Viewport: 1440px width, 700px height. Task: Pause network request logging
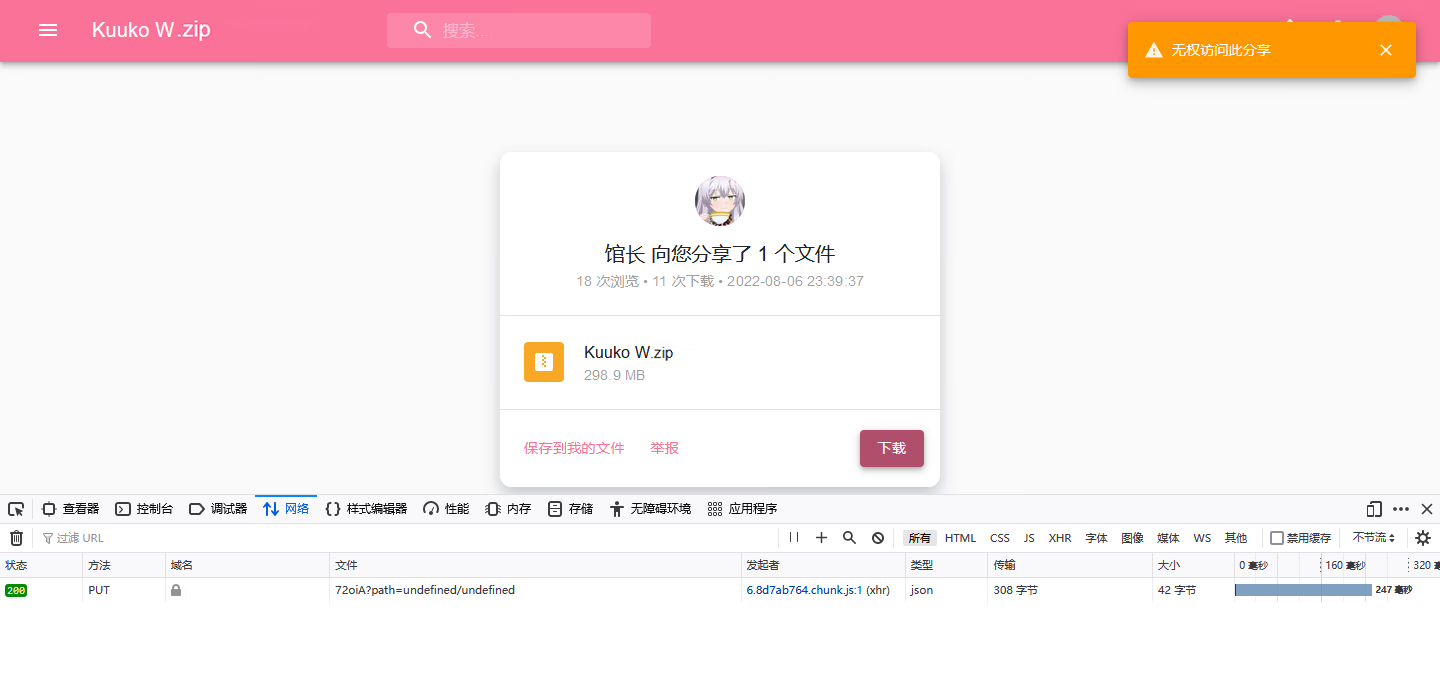click(x=793, y=537)
